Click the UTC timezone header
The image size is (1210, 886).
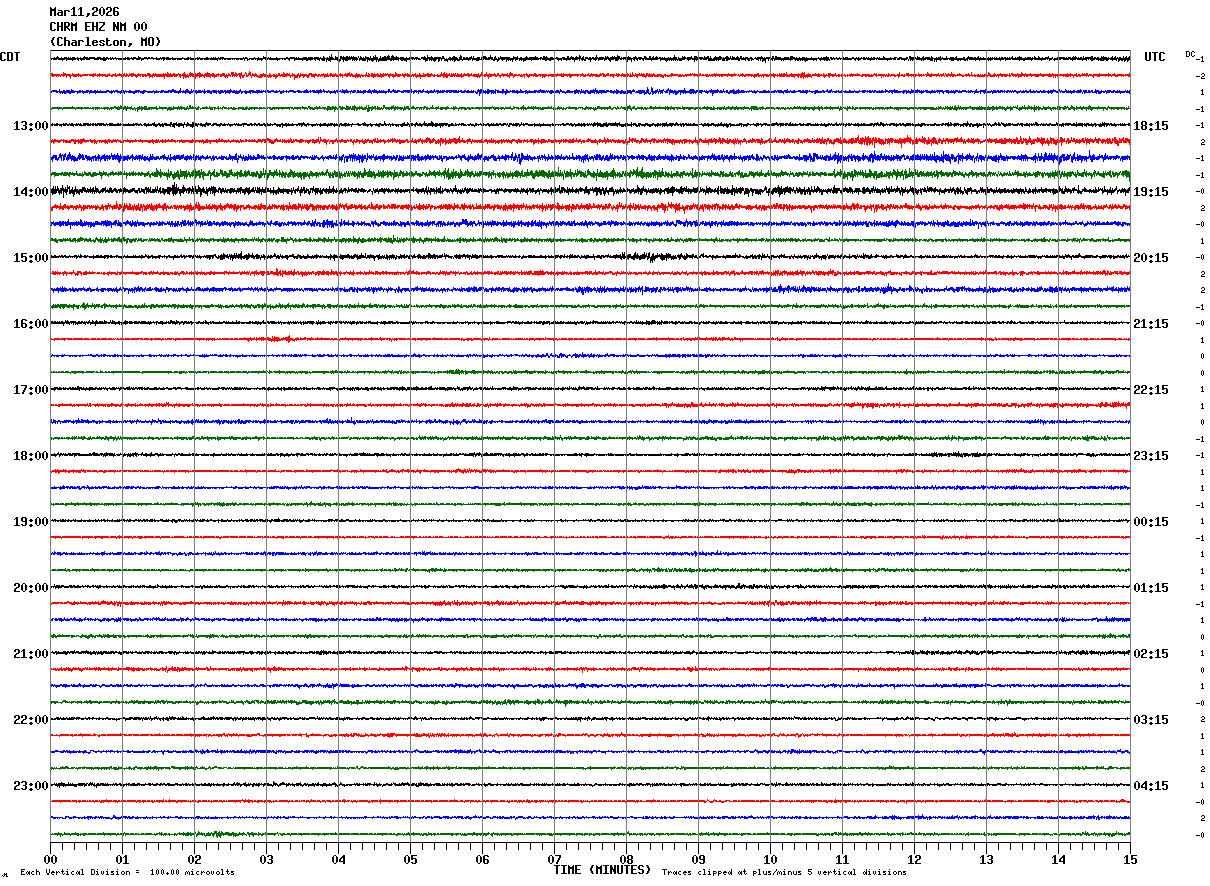(1155, 57)
